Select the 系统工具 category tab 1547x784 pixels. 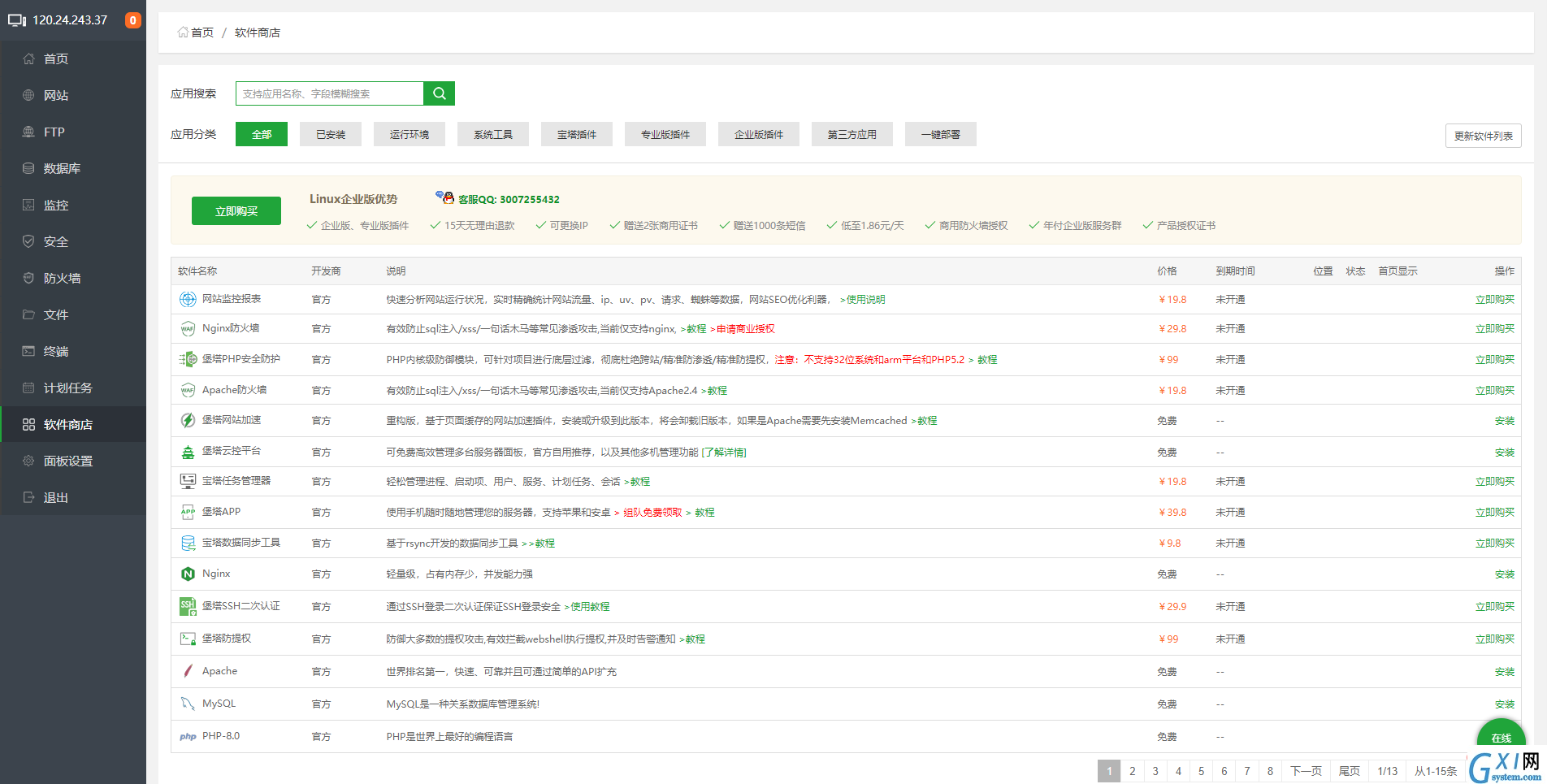tap(493, 134)
